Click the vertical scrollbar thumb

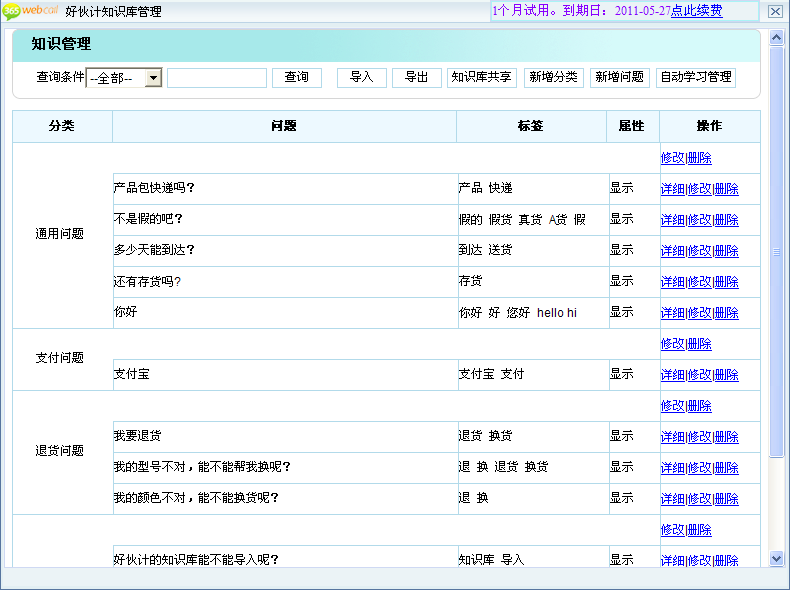776,252
